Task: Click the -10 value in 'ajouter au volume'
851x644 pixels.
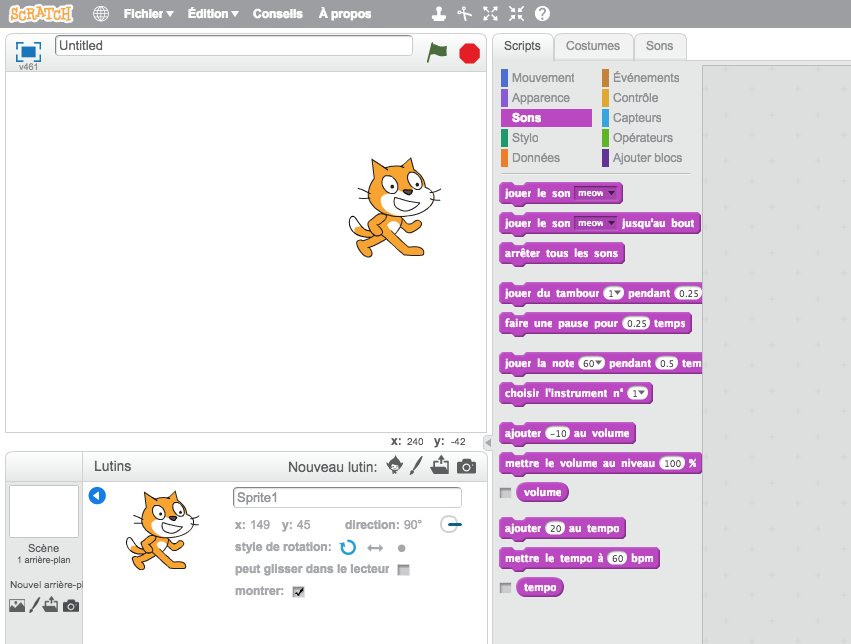Action: 557,433
